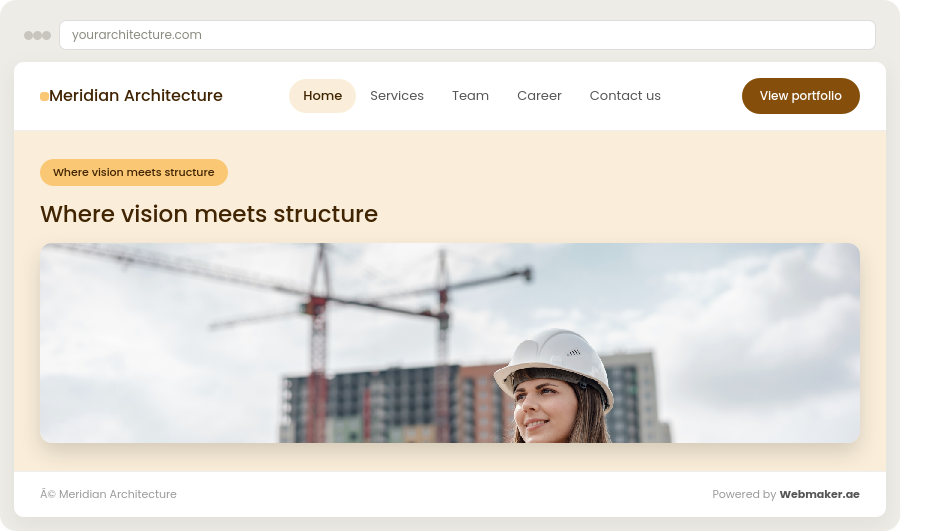Click the Powered by footer text
950x531 pixels.
coord(744,494)
